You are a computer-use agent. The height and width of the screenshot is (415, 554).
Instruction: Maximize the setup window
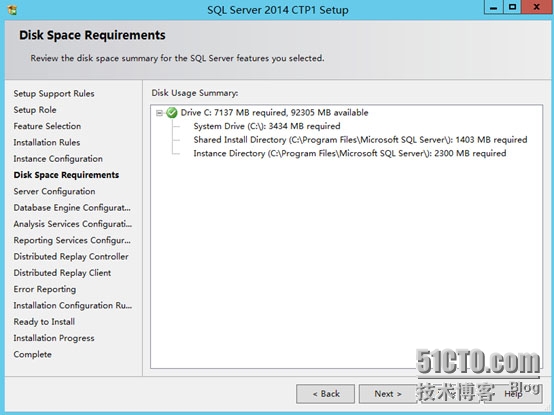(512, 7)
